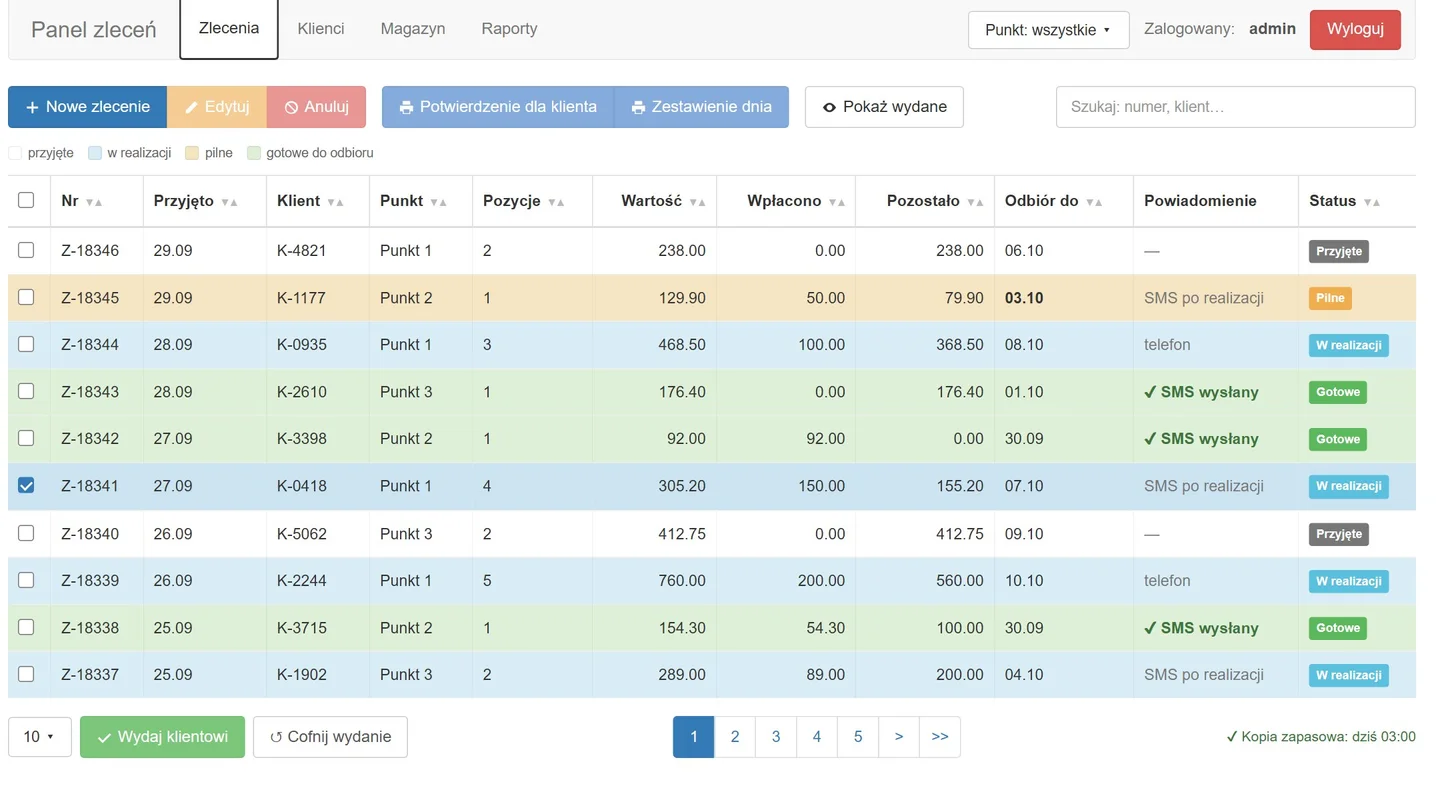Screen dimensions: 1440x800
Task: Select the checkbox for order Z-18338
Action: 26,627
